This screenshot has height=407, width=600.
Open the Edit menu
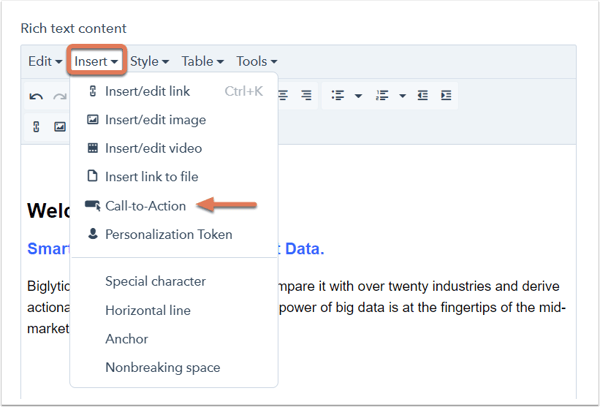click(x=45, y=61)
